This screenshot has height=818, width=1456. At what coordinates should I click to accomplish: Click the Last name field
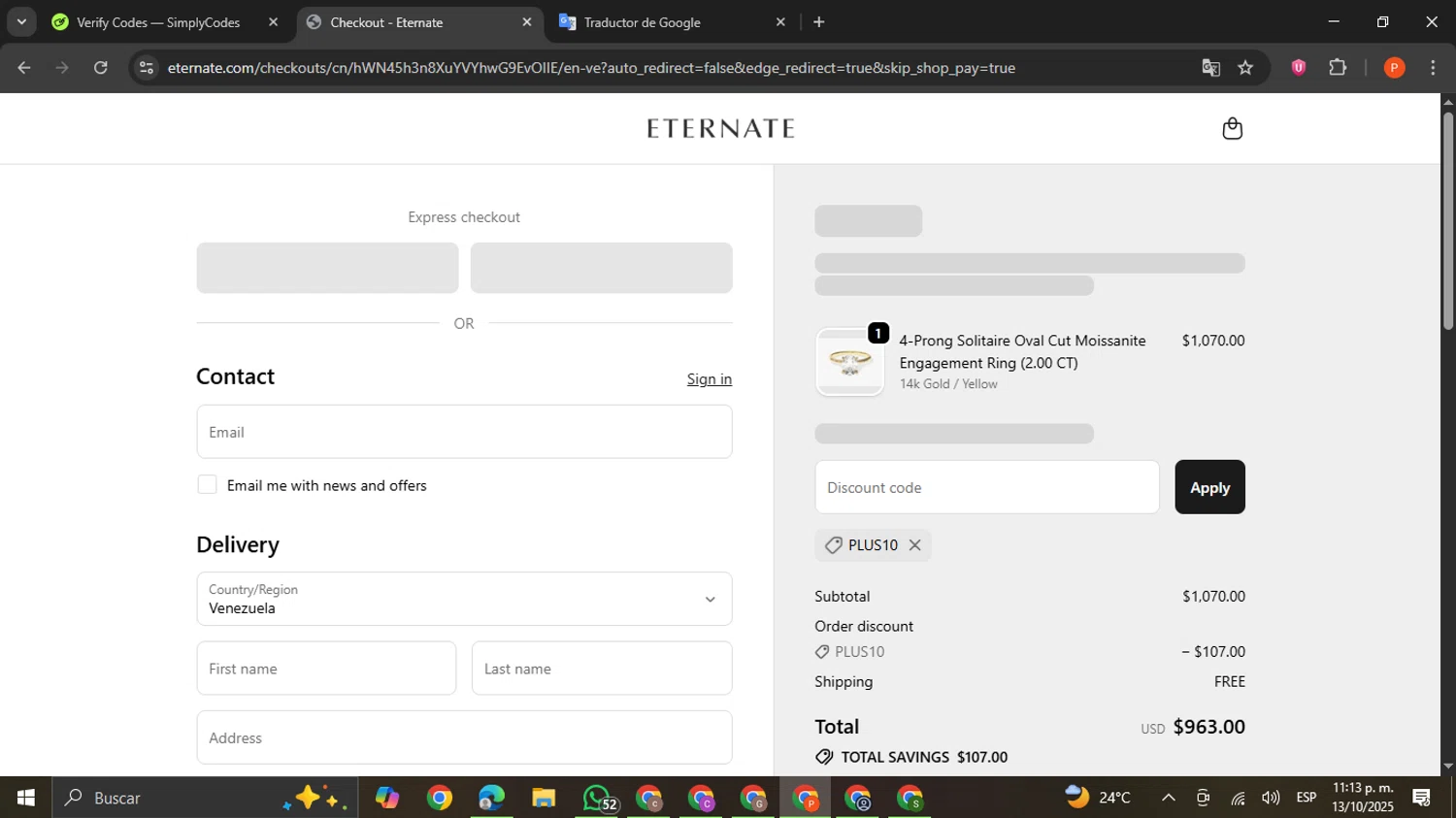tap(602, 669)
